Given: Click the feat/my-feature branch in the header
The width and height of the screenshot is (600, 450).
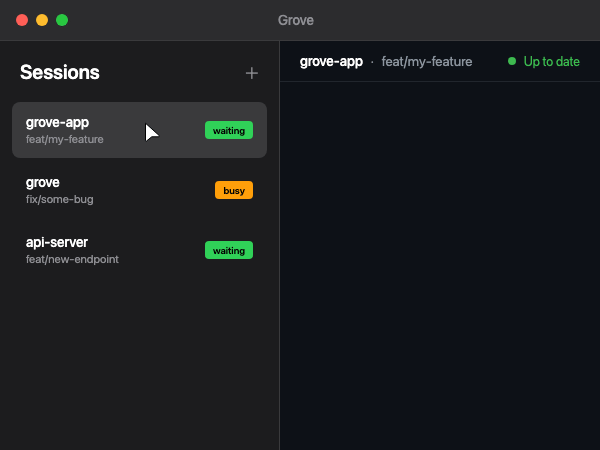Looking at the screenshot, I should (427, 62).
